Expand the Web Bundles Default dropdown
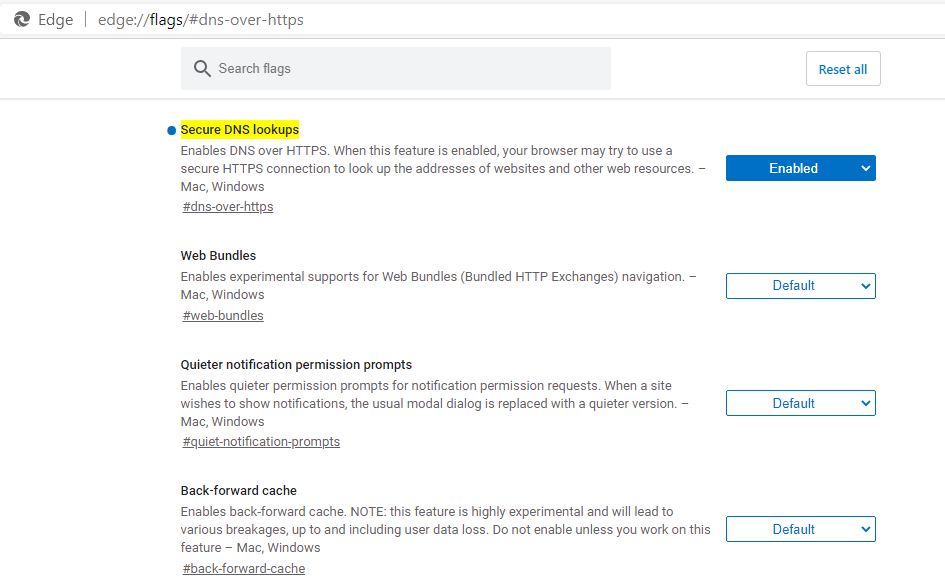945x585 pixels. pos(800,285)
